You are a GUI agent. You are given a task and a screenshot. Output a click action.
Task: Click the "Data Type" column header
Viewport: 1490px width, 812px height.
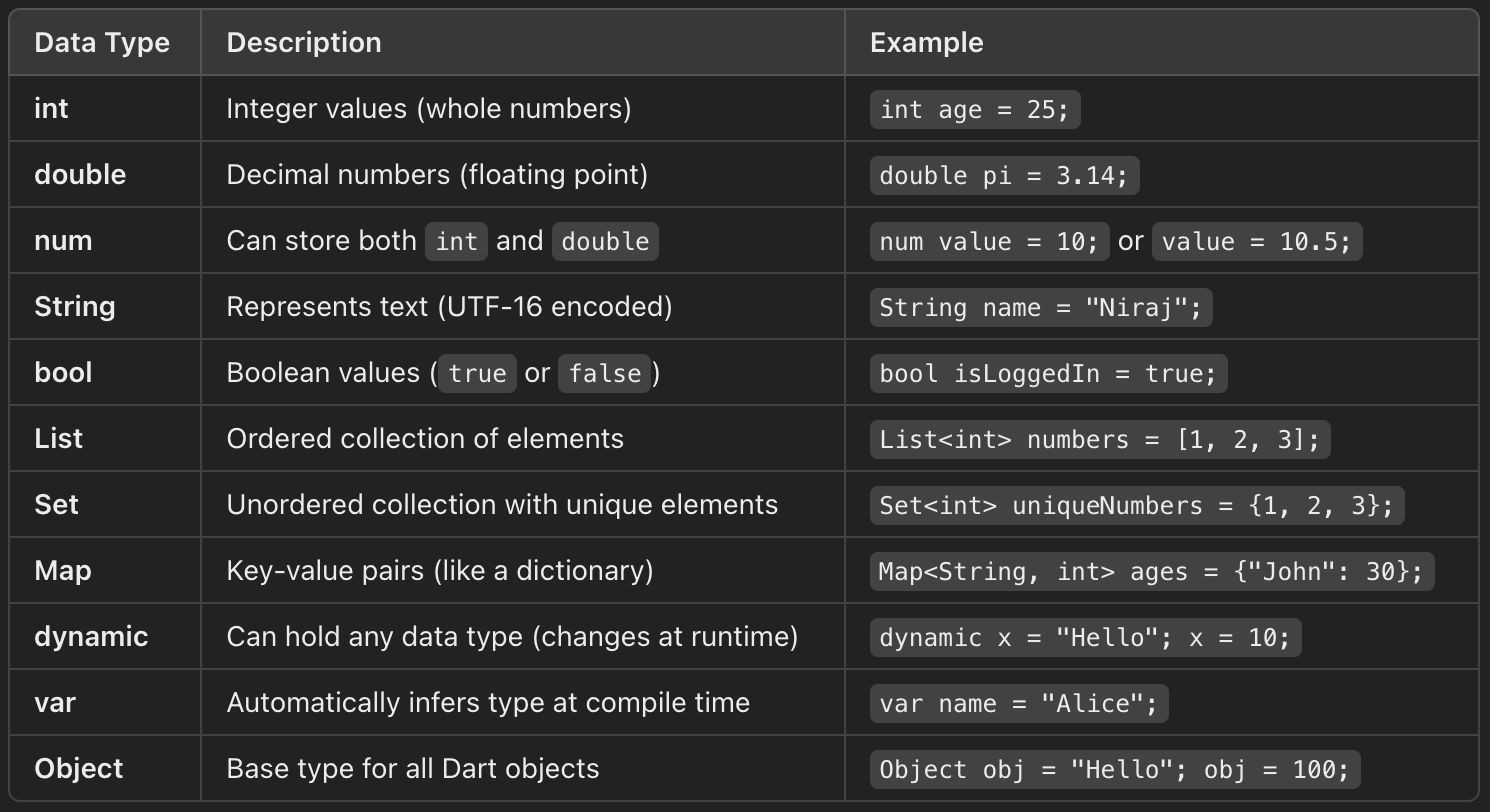pos(102,43)
